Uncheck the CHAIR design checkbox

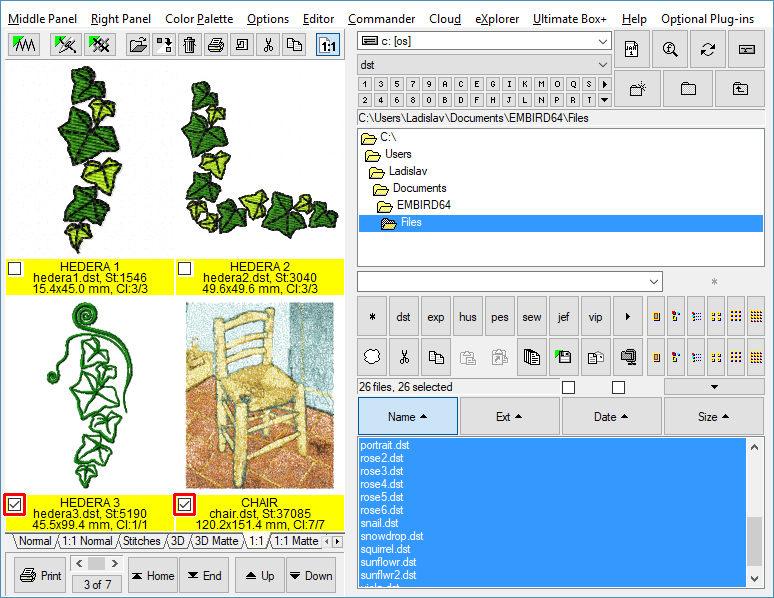[185, 505]
